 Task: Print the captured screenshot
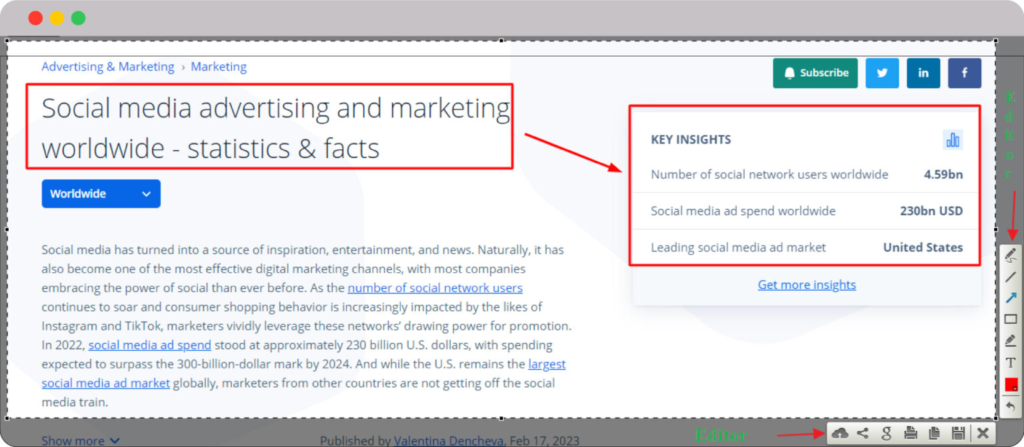[x=910, y=433]
